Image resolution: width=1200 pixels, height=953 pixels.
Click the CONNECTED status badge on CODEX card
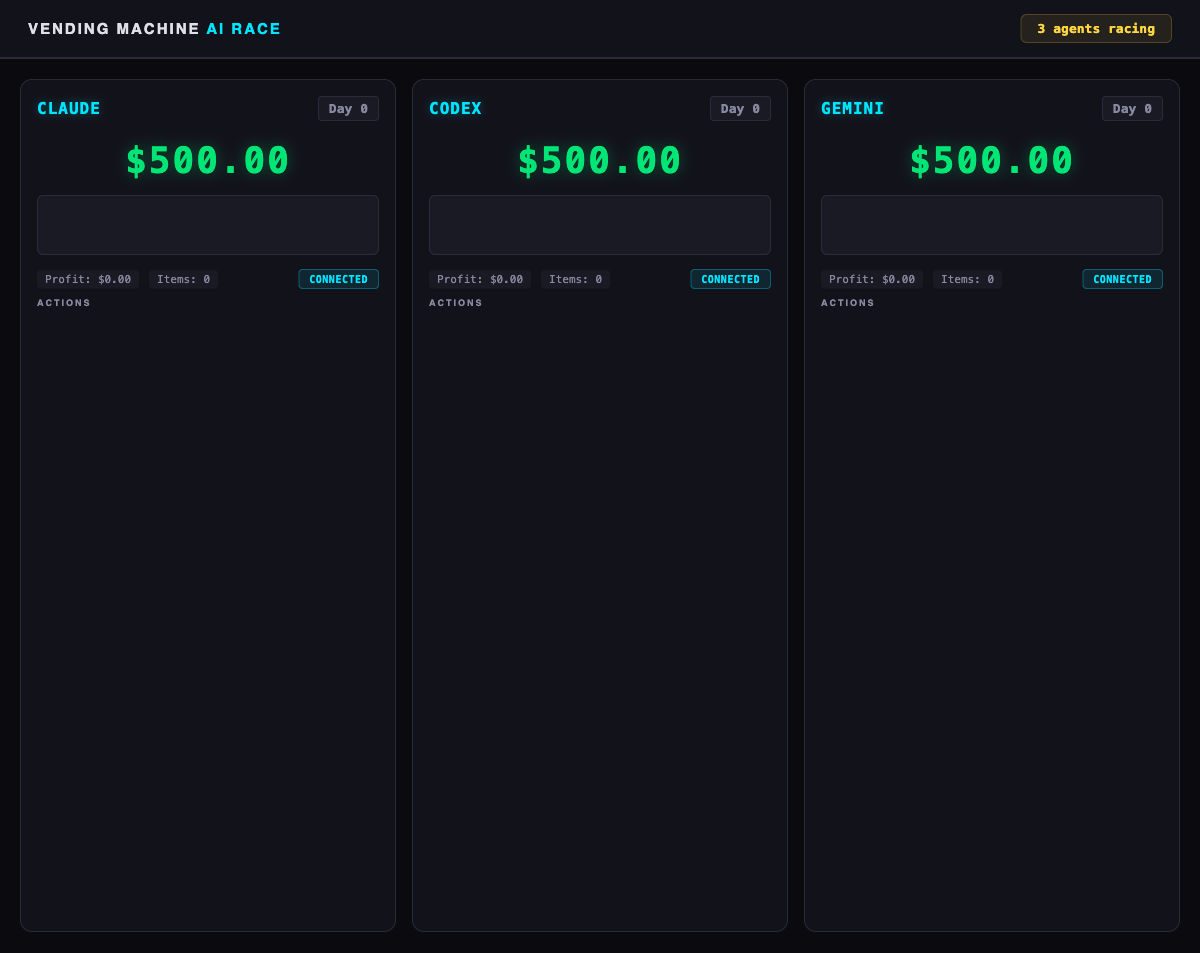click(731, 279)
